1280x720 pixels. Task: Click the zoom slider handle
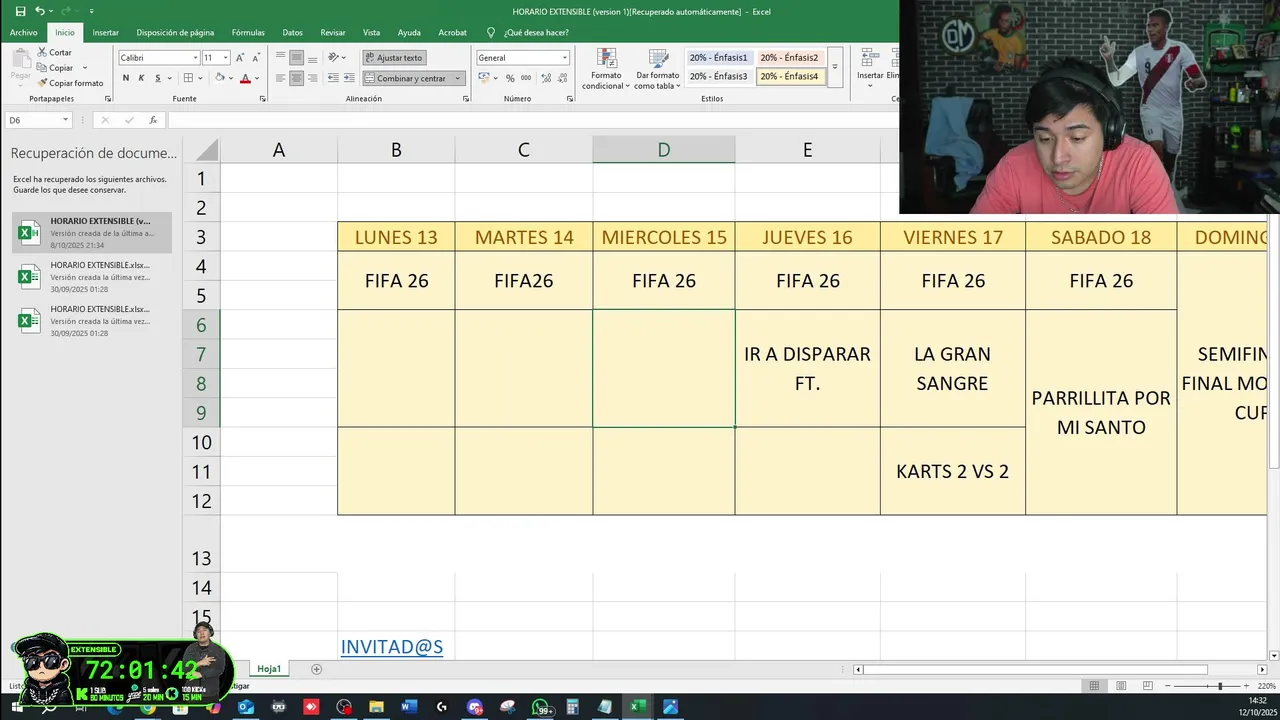click(1219, 686)
